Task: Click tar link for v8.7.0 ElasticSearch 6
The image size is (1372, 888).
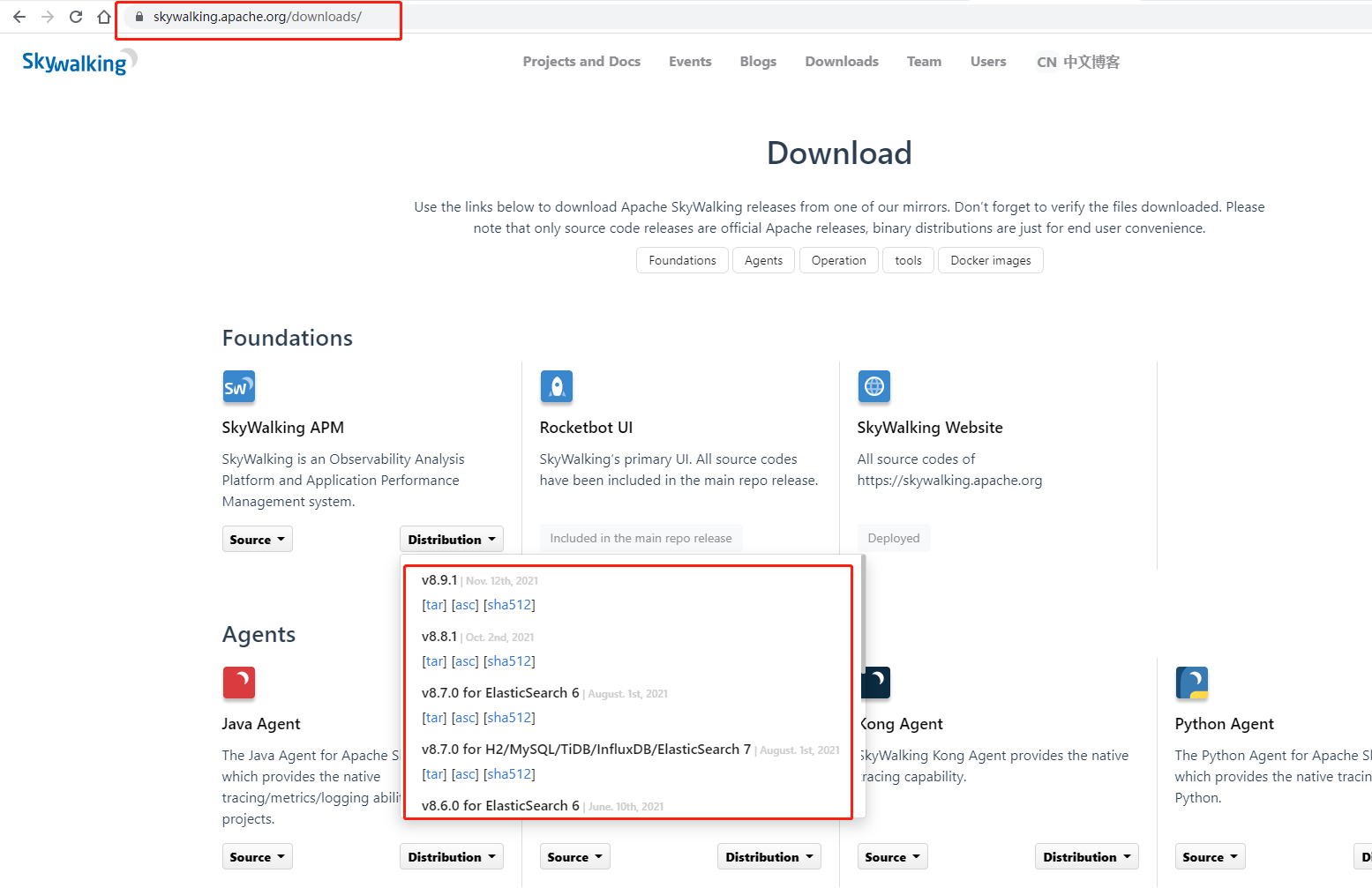Action: click(x=434, y=718)
